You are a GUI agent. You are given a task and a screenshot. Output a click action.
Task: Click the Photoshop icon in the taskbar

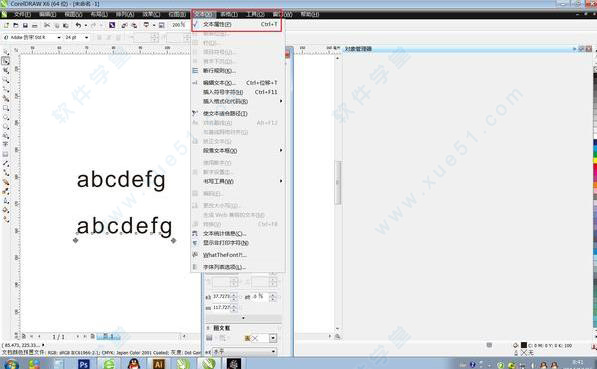pyautogui.click(x=84, y=364)
